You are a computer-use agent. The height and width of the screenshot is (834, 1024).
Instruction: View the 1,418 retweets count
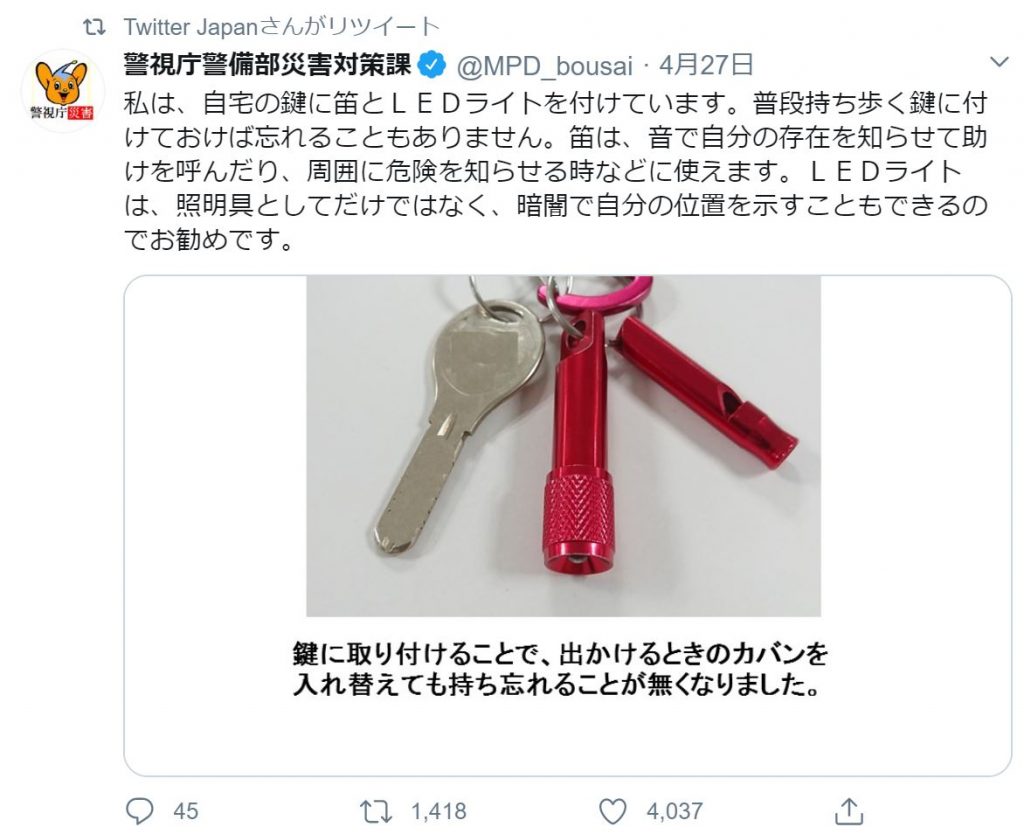(439, 811)
